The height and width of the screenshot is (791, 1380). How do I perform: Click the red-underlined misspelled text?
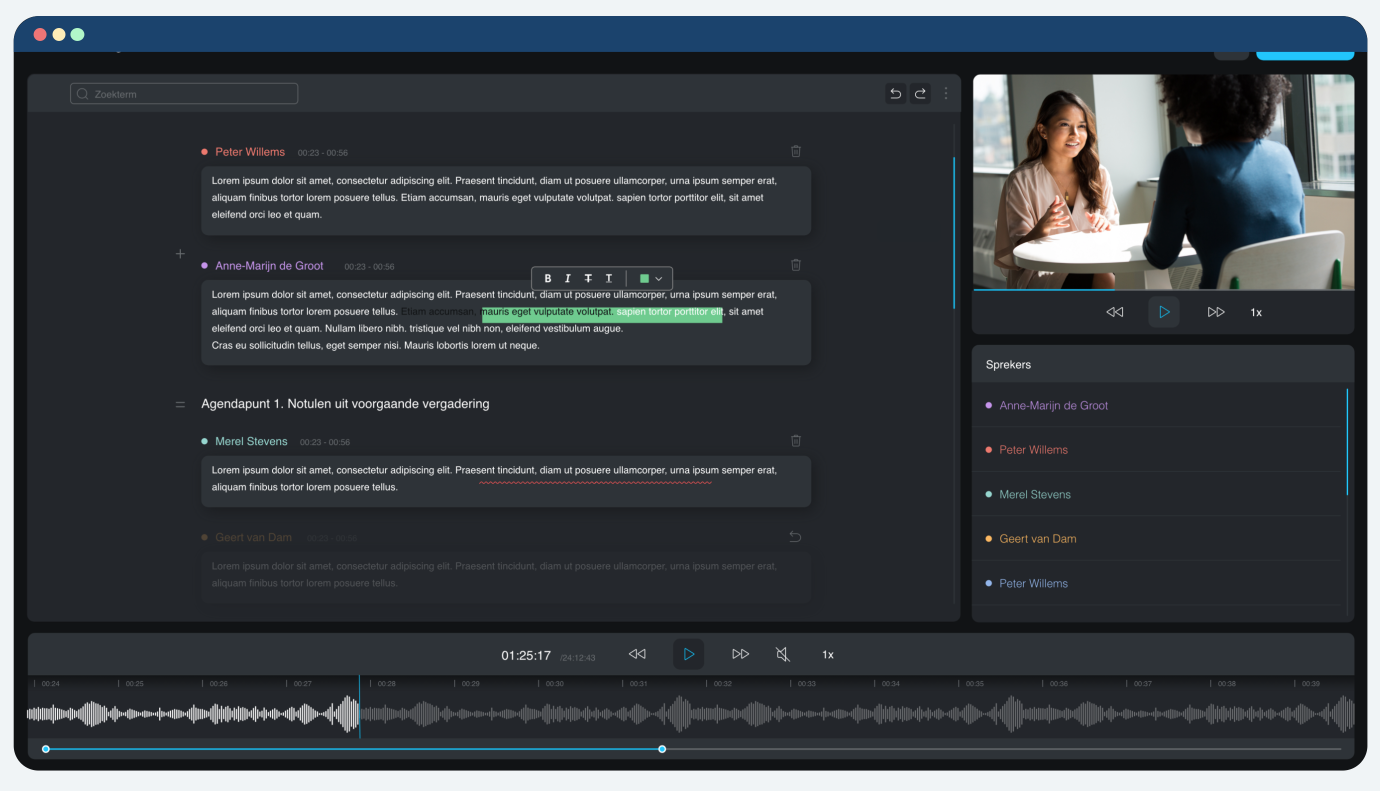point(595,472)
